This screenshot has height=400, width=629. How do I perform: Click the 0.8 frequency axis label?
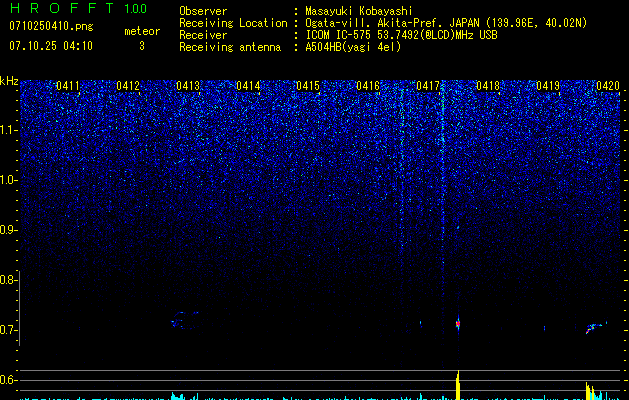[x=8, y=280]
